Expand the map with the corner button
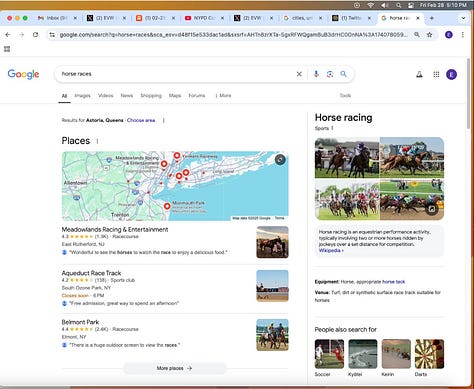 280,160
